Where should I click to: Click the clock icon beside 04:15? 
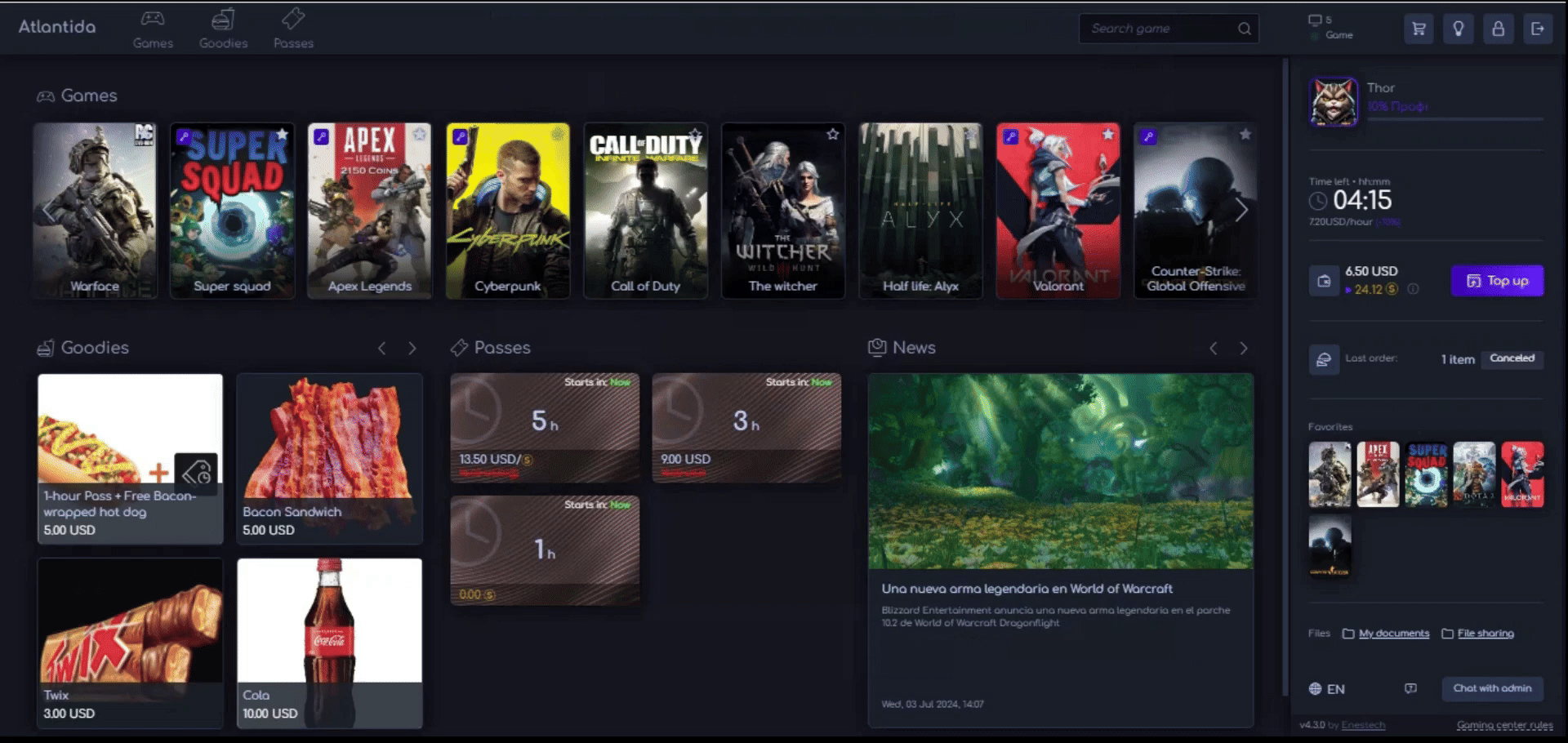[x=1318, y=201]
